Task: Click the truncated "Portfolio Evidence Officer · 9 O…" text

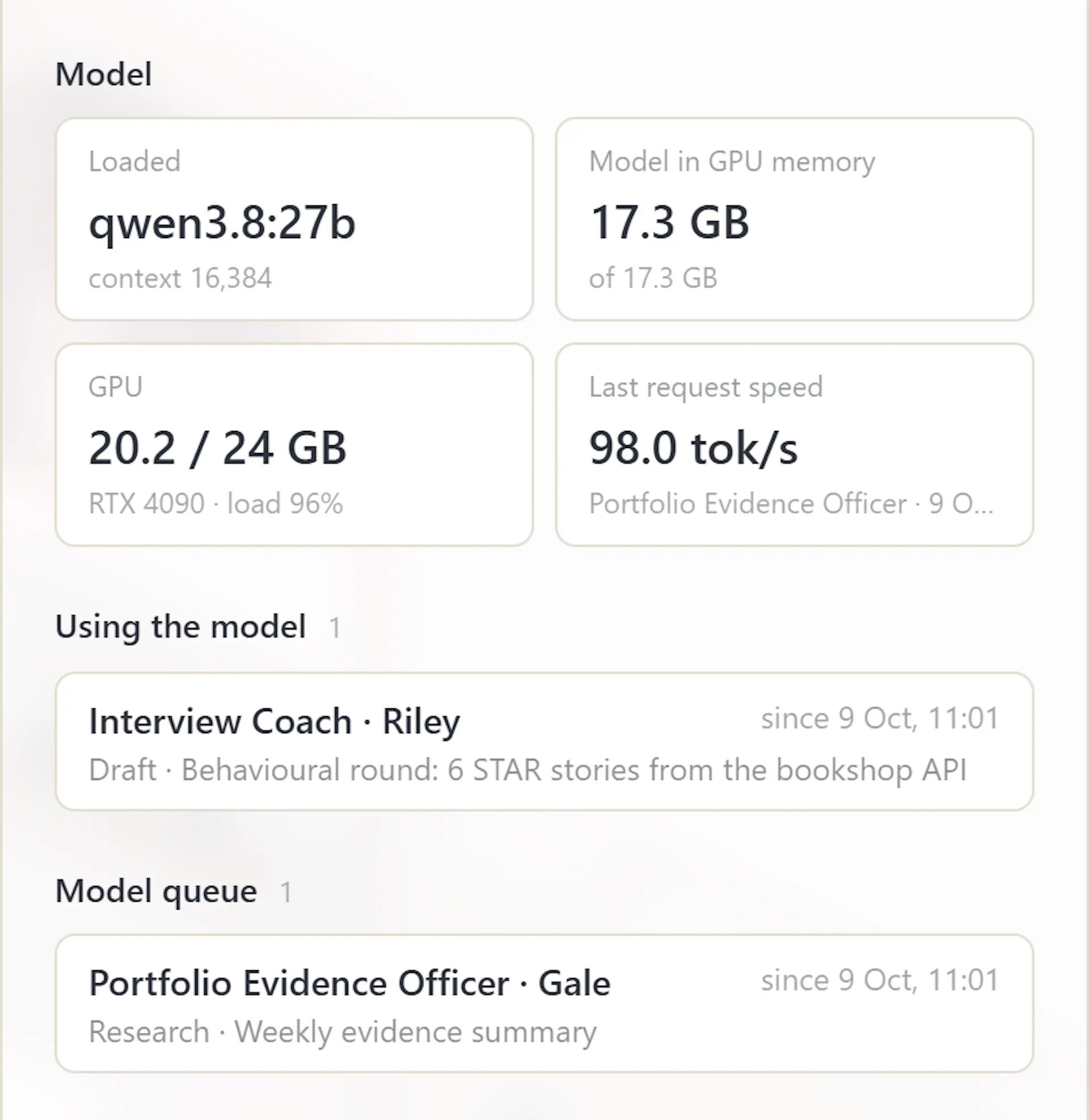Action: 791,504
